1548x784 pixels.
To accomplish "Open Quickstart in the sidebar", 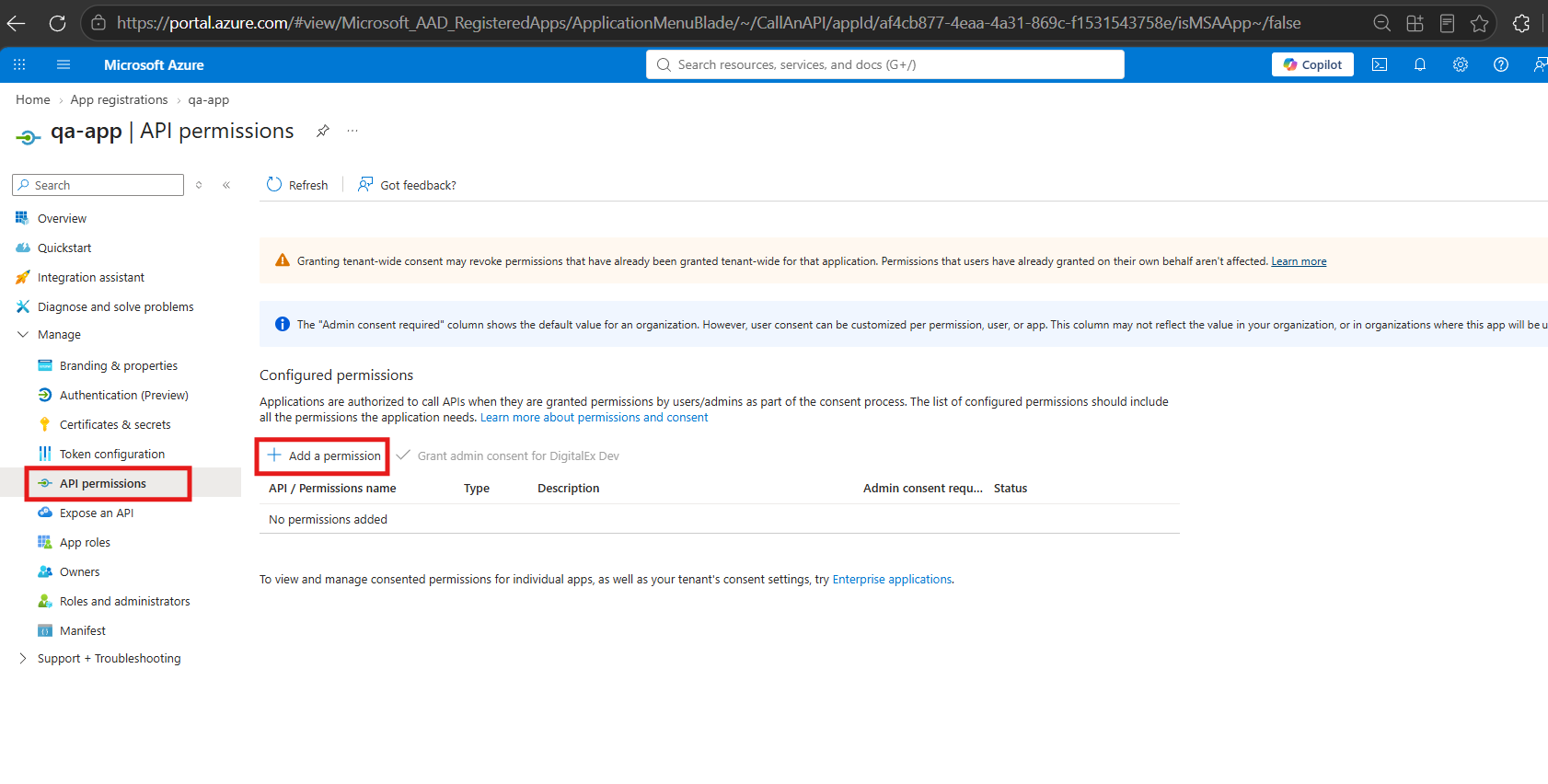I will (x=64, y=248).
